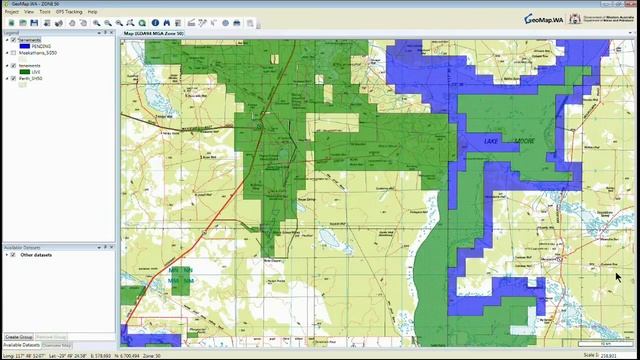Collapse the LIVE tenements legend node
Viewport: 640px width, 360px height.
pyautogui.click(x=7, y=65)
